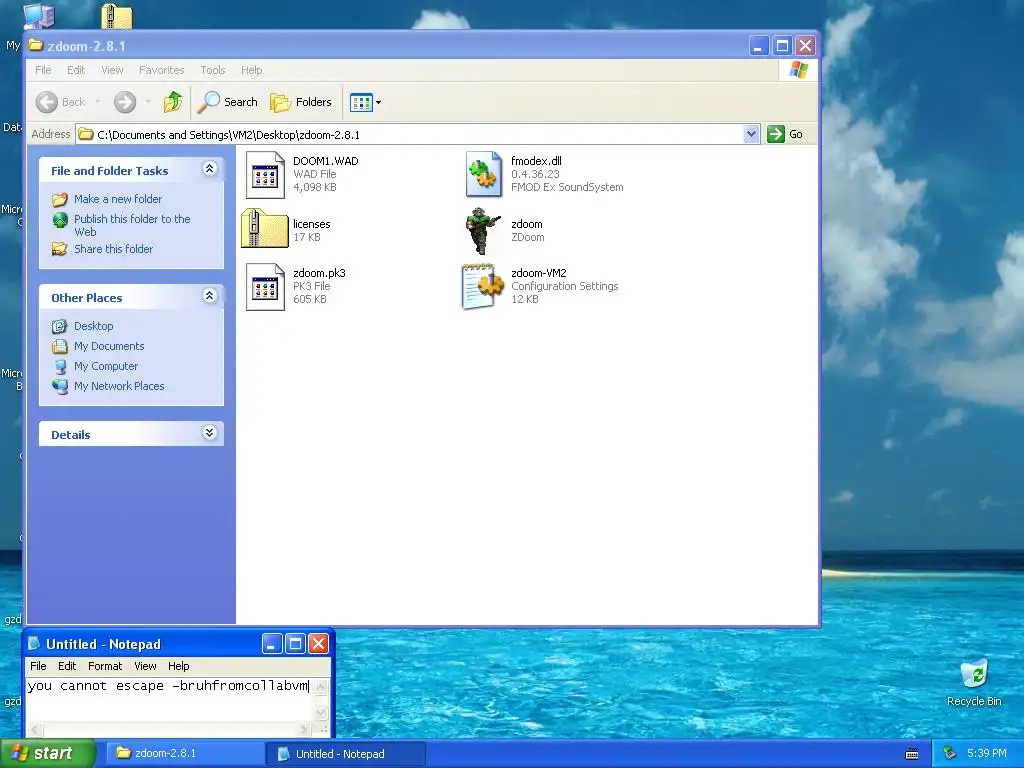Screen dimensions: 1024x768
Task: Open Explorer Favorites menu
Action: [161, 70]
